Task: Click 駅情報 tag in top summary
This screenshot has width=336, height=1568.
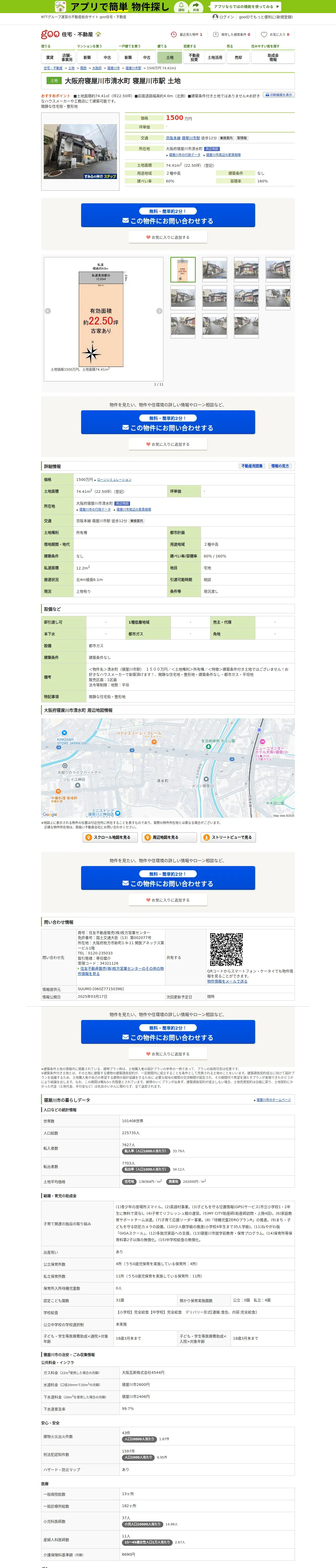Action: coord(242,138)
